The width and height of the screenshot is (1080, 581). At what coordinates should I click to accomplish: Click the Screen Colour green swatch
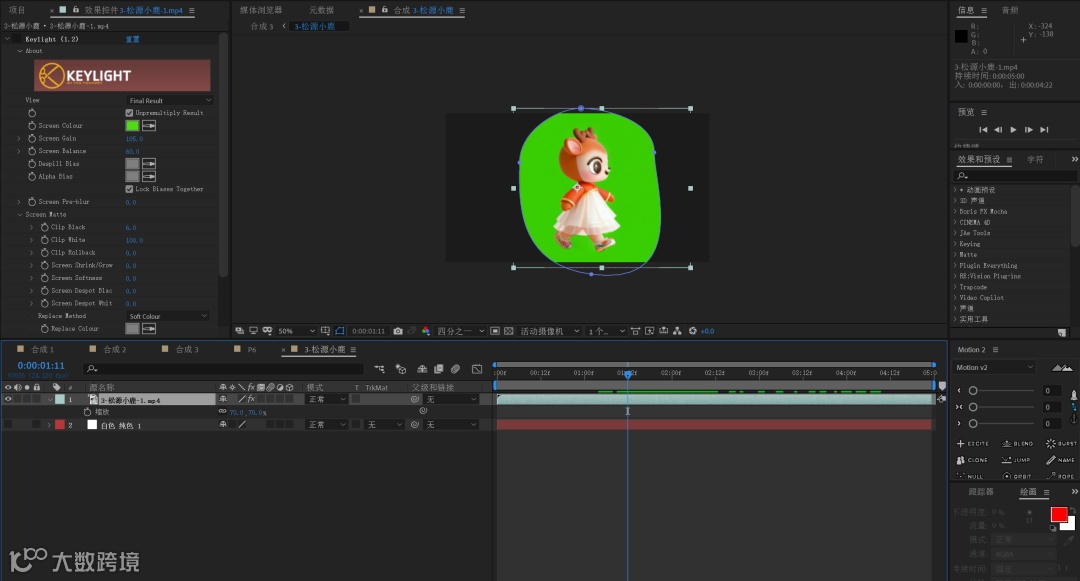[132, 126]
